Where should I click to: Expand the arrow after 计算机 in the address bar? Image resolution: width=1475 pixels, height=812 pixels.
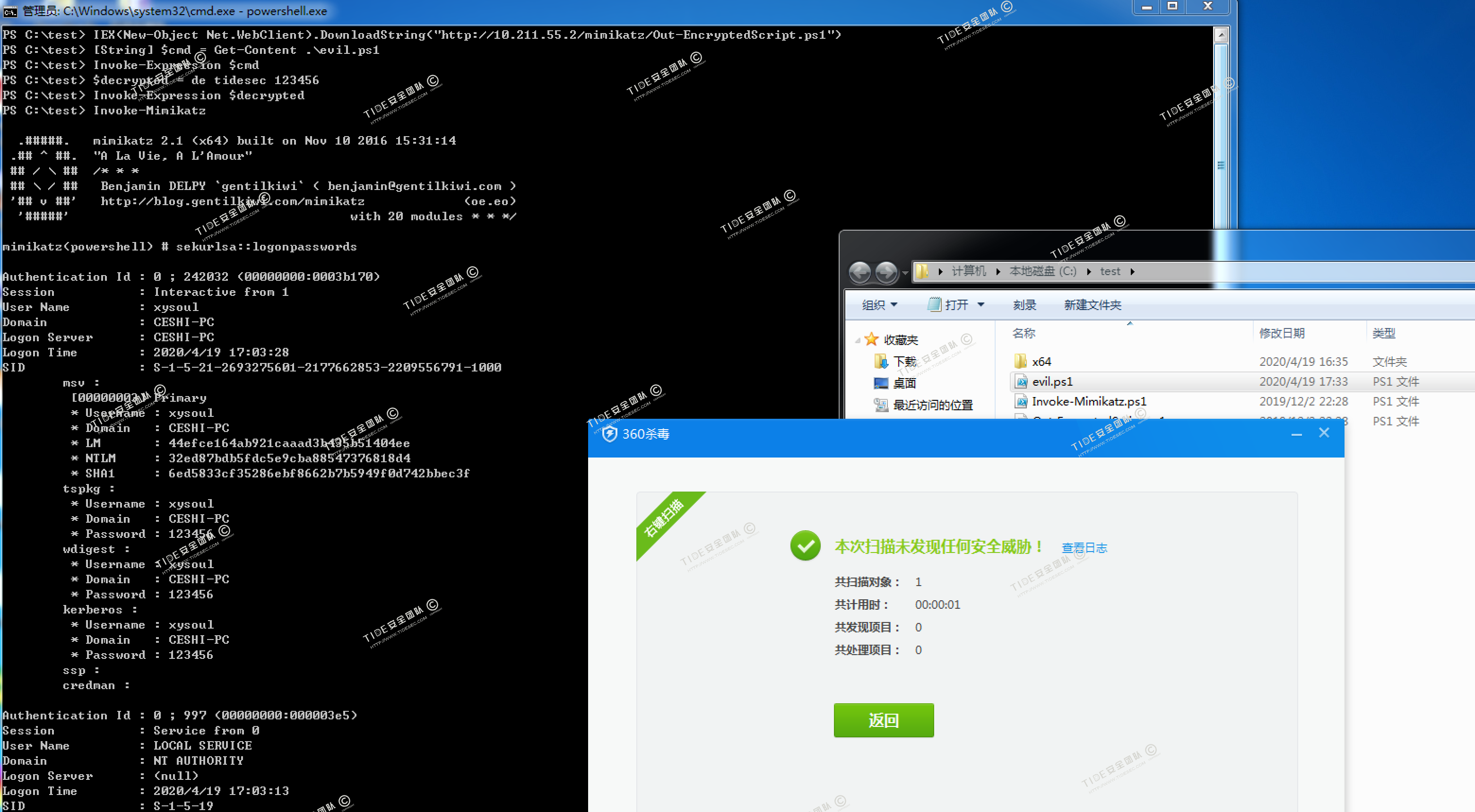[x=998, y=272]
